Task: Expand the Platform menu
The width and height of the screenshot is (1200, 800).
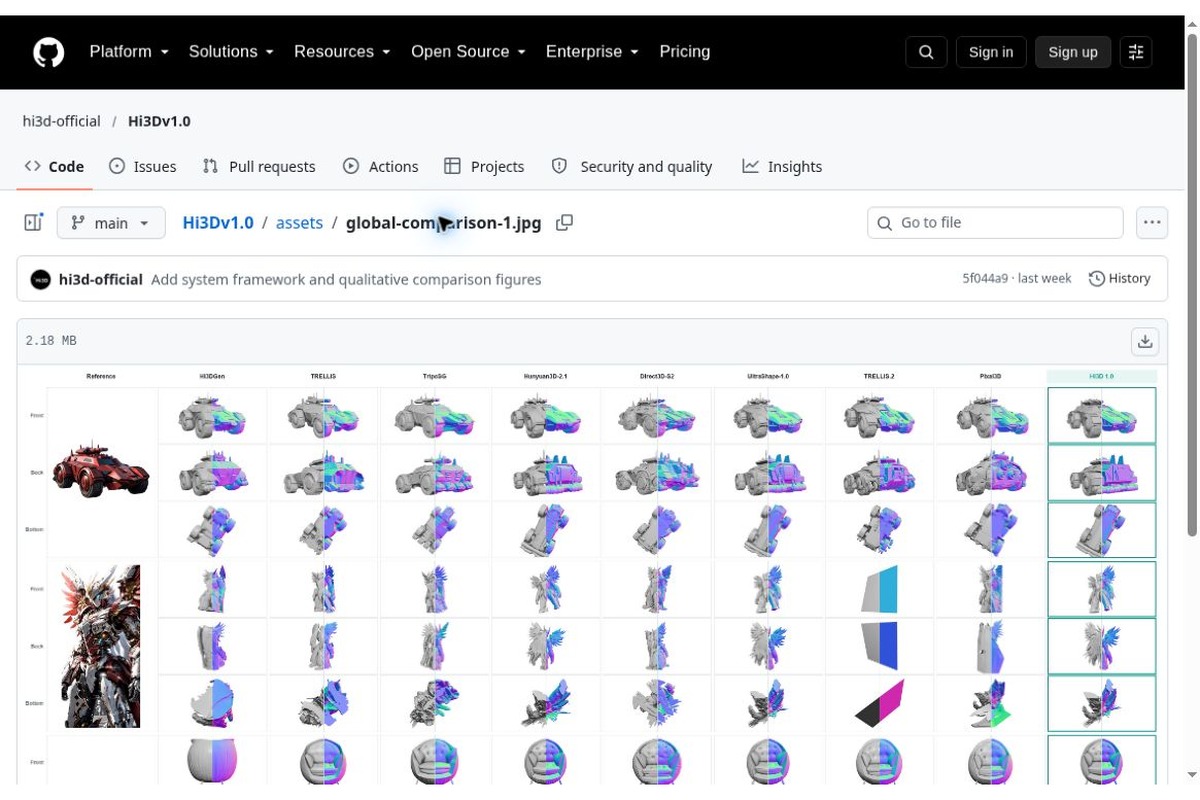Action: pyautogui.click(x=129, y=52)
